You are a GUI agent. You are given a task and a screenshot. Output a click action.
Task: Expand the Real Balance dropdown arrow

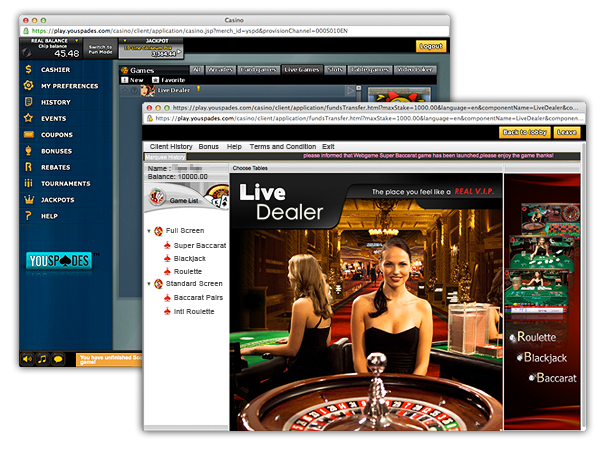pos(77,40)
